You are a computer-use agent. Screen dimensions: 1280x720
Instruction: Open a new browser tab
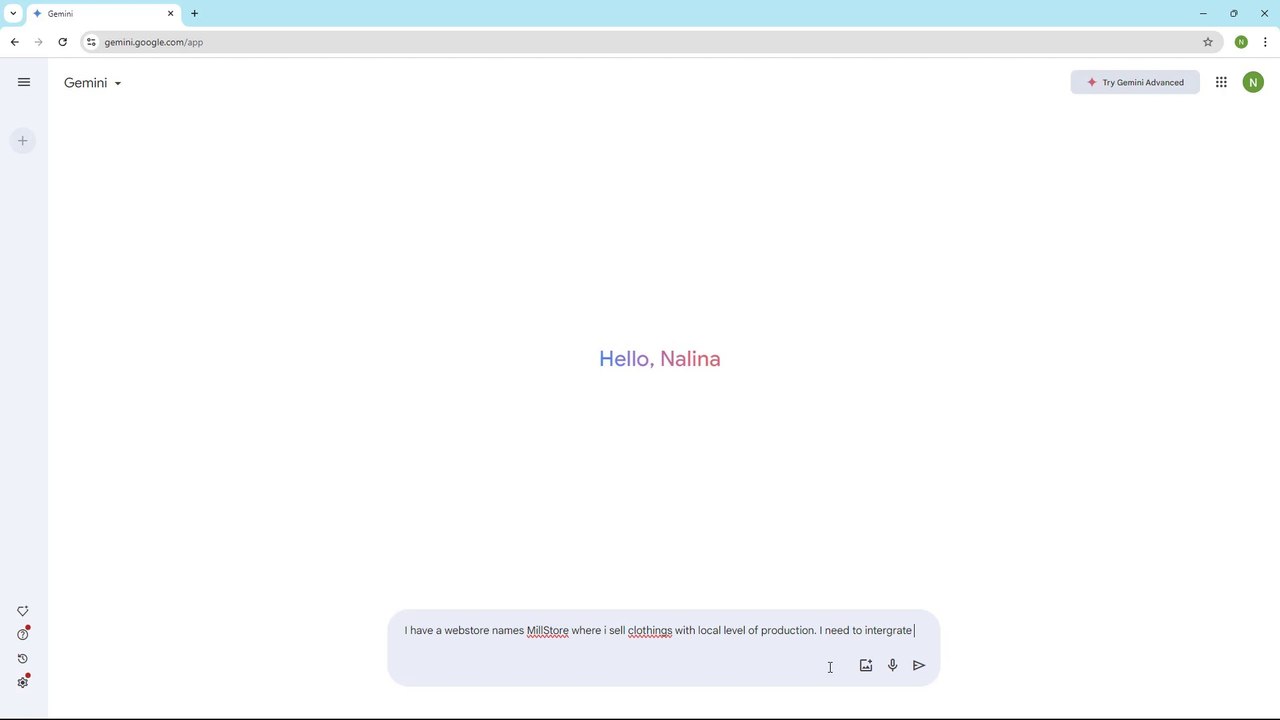point(194,14)
